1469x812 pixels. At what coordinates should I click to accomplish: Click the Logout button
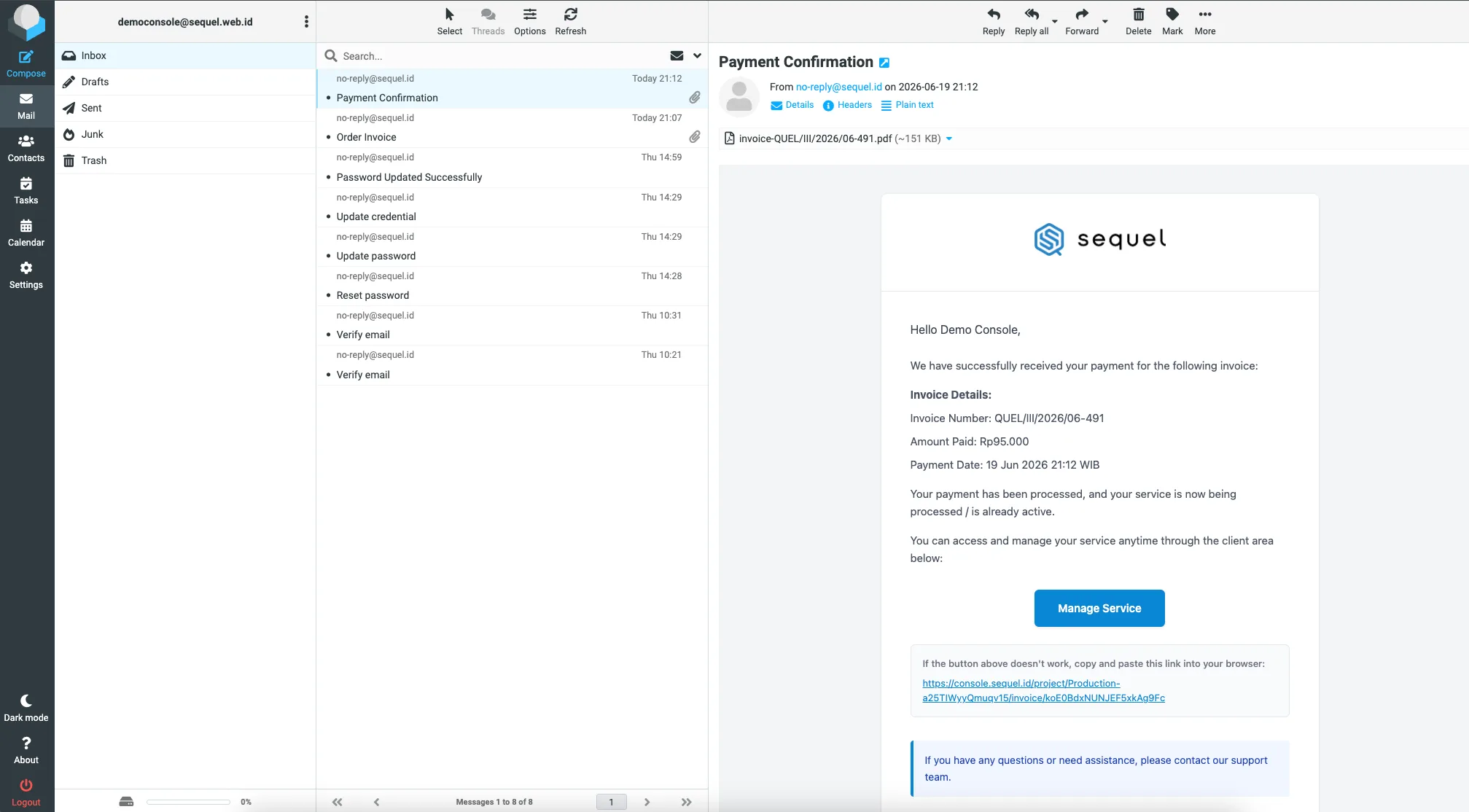pyautogui.click(x=26, y=793)
